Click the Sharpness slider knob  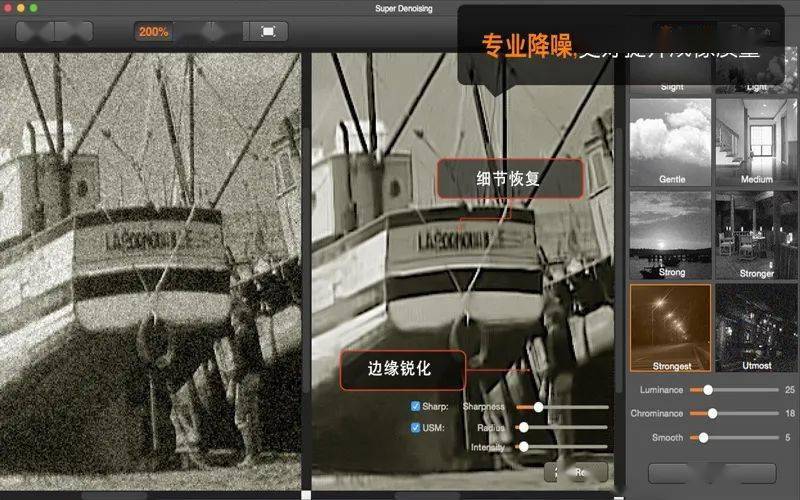538,407
